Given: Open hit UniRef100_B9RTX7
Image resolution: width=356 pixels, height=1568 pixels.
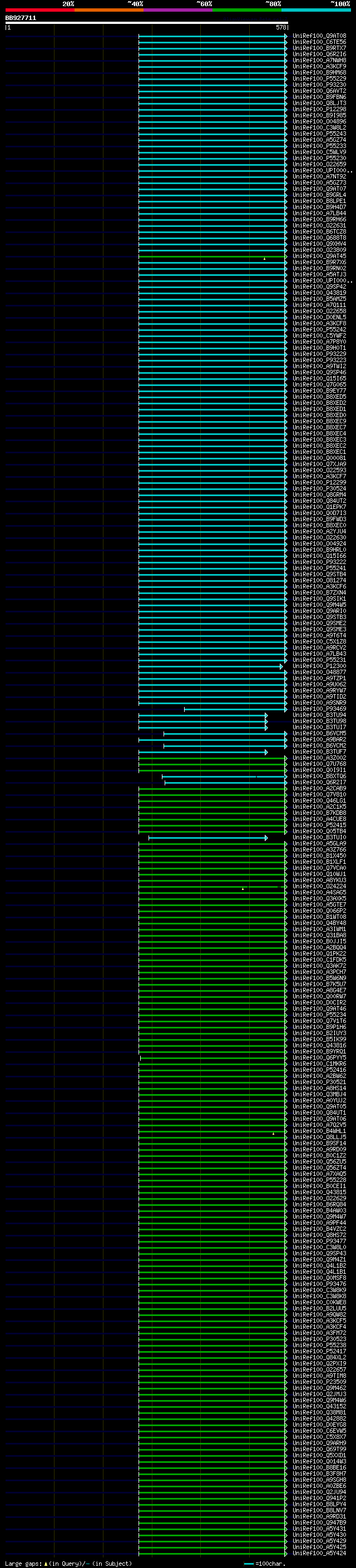Looking at the screenshot, I should 319,48.
